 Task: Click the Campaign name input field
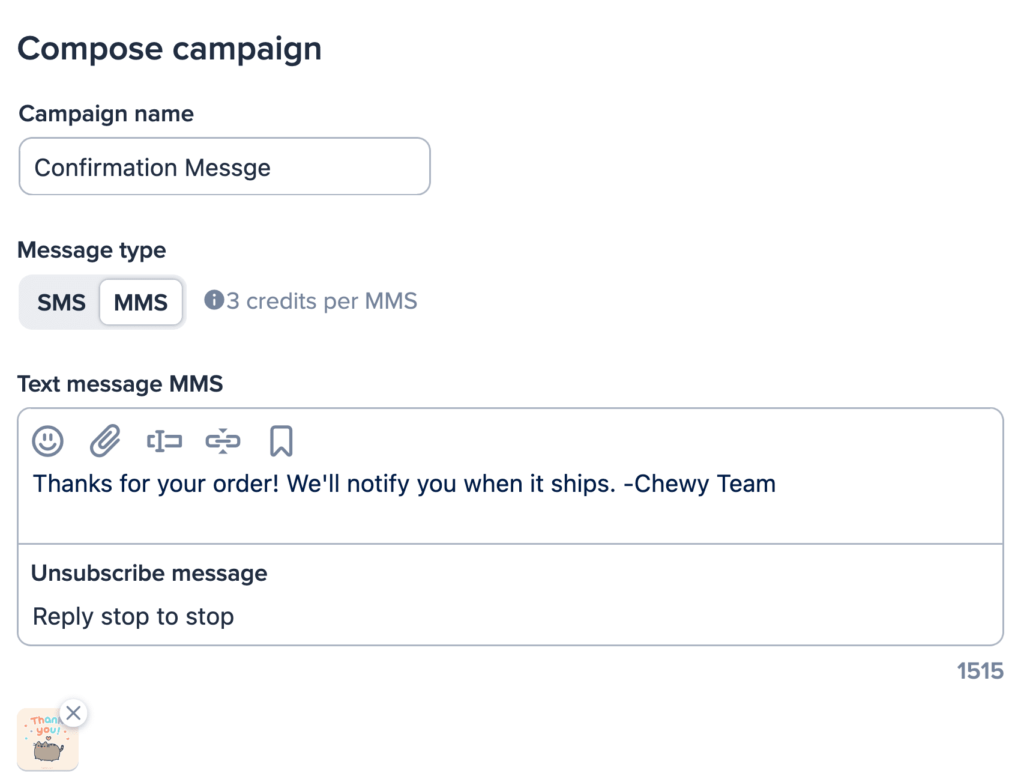pyautogui.click(x=224, y=167)
